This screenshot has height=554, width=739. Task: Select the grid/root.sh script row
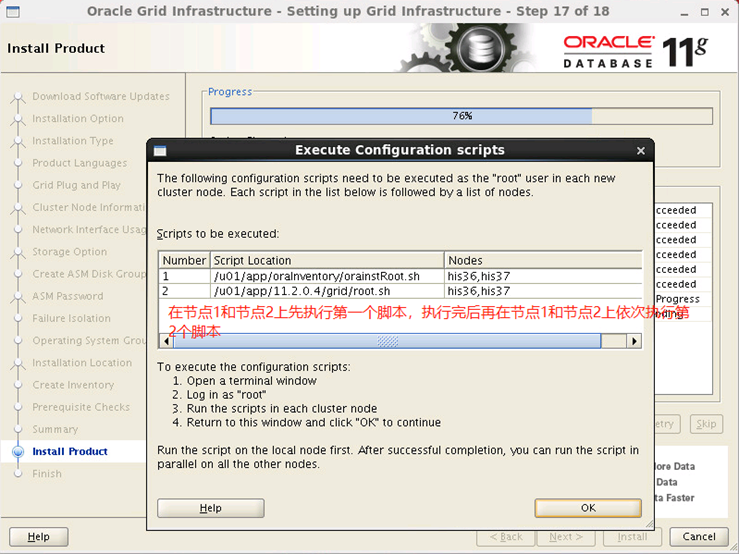pos(400,291)
